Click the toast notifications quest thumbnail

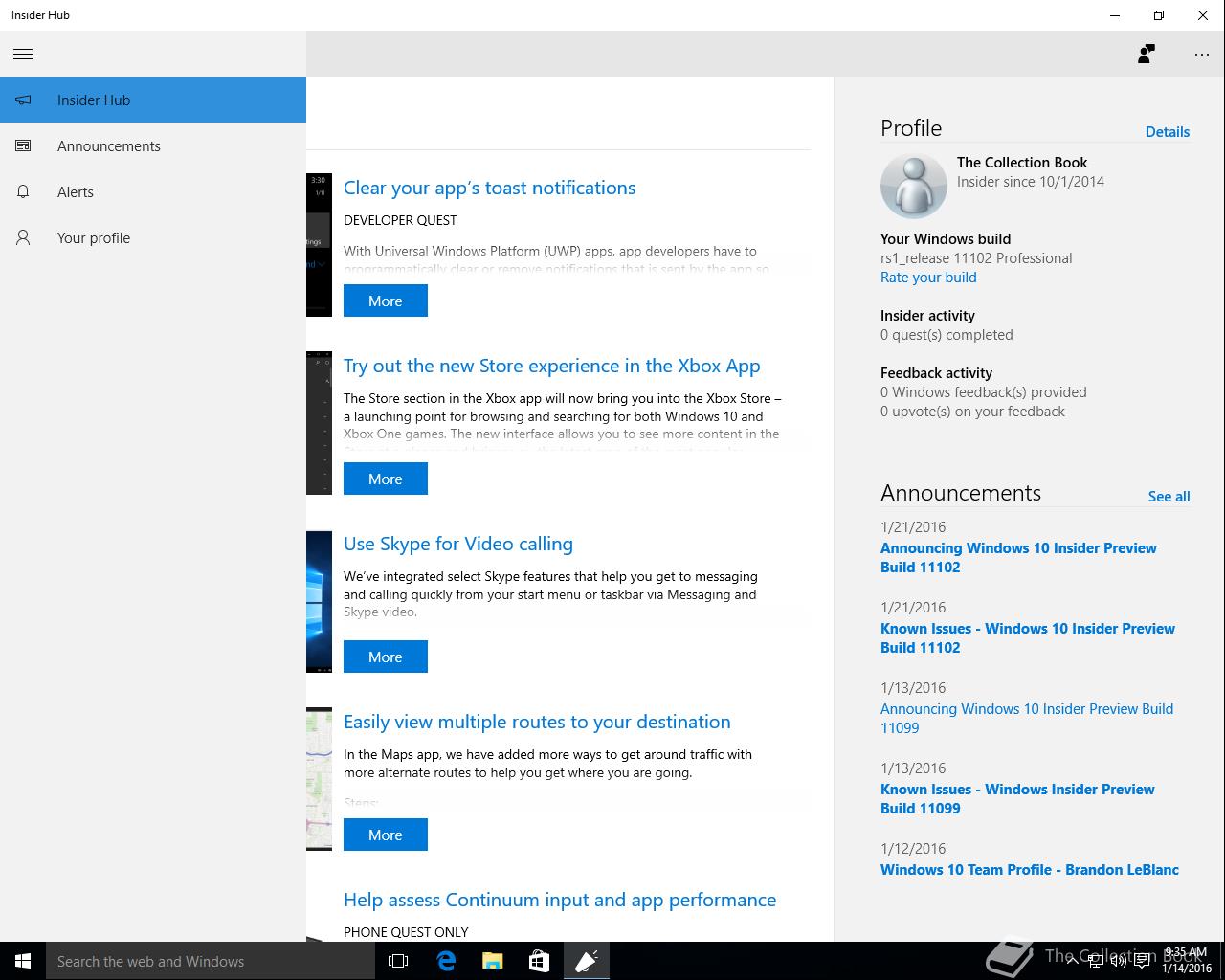coord(319,245)
